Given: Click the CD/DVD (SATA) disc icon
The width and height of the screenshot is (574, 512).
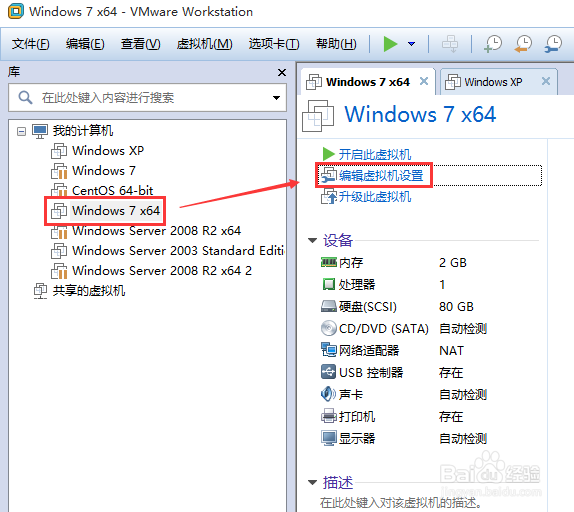Looking at the screenshot, I should coord(328,328).
